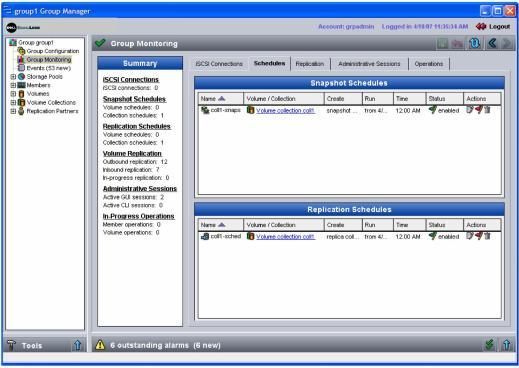This screenshot has width=519, height=368.
Task: Open Events (53 new) tree item
Action: coord(49,68)
